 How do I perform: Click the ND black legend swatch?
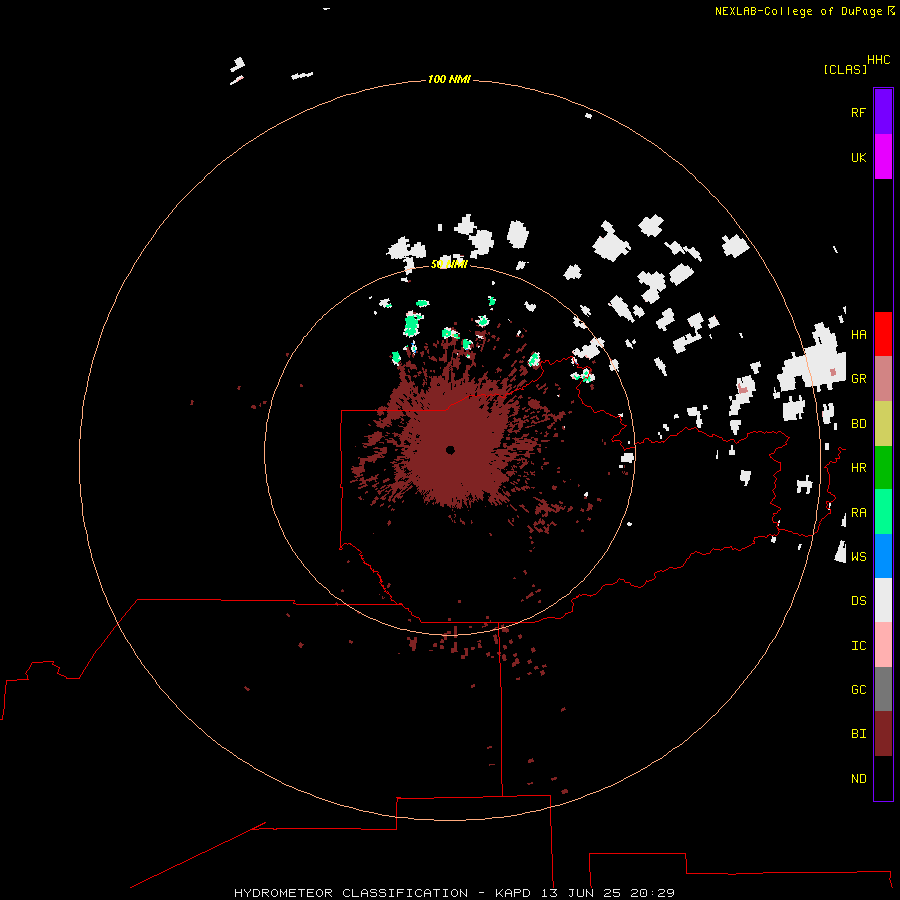click(883, 778)
